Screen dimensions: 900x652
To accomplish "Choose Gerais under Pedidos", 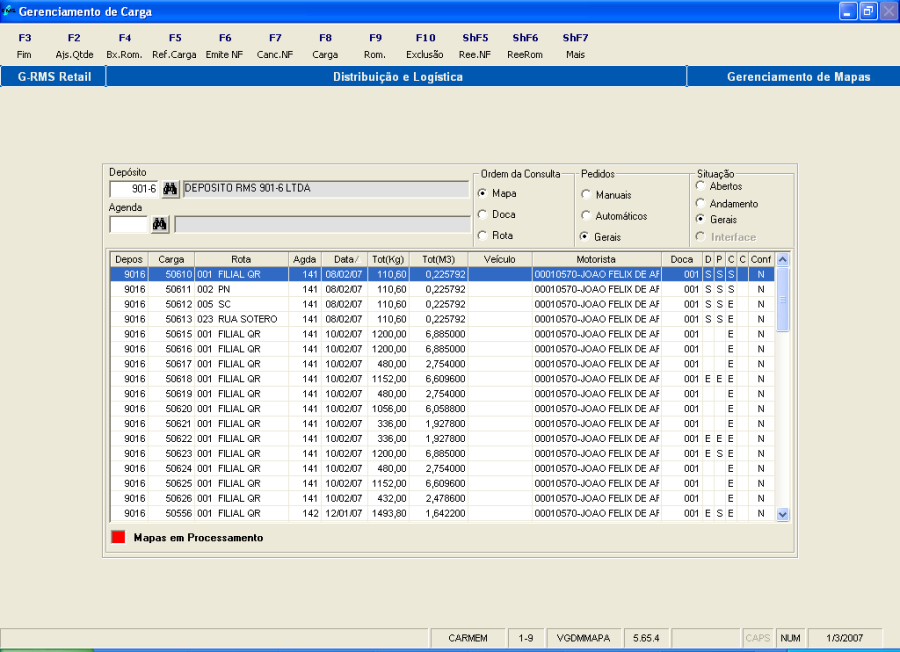I will click(584, 236).
